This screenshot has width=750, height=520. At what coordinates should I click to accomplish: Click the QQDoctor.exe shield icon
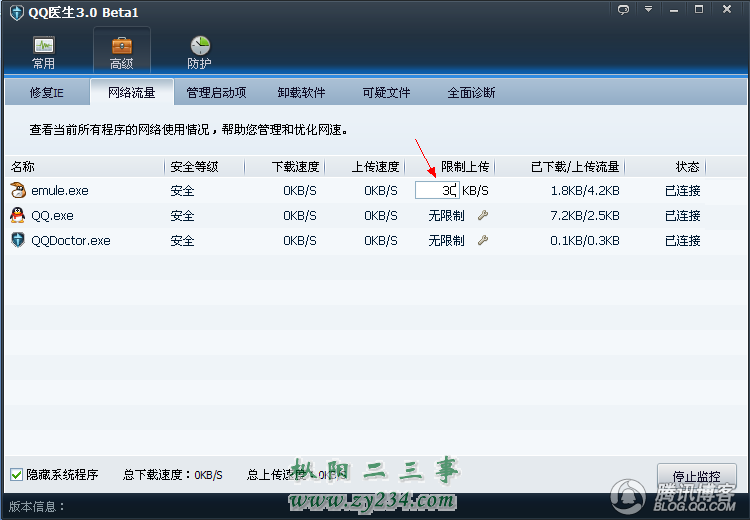pos(18,240)
